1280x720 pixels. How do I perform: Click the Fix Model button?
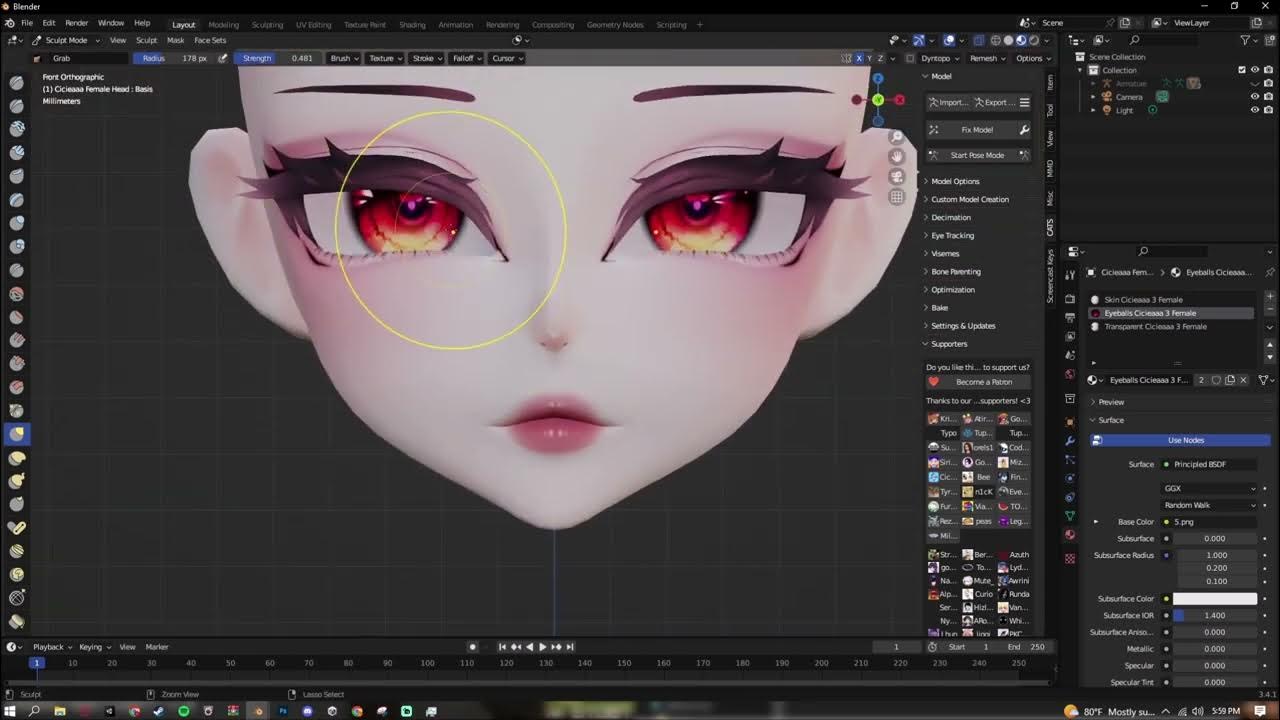coord(978,130)
